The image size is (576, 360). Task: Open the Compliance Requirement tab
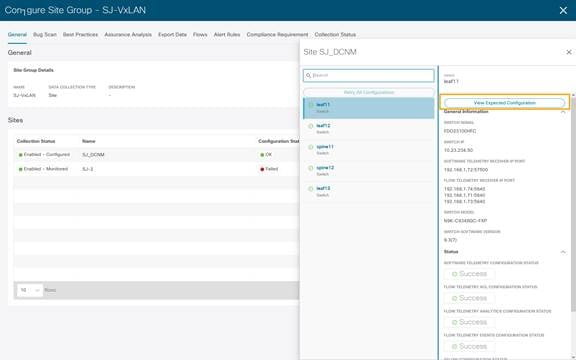click(277, 35)
